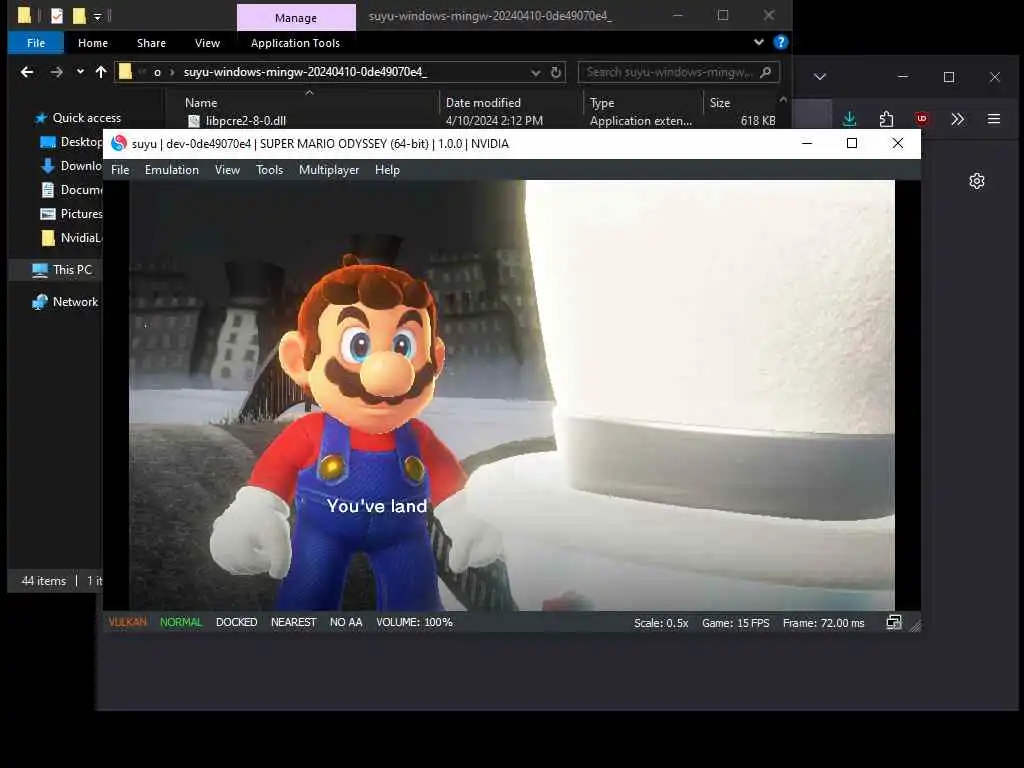Open Quick access in navigation pane
Screen dimensions: 1024x768
click(x=86, y=118)
